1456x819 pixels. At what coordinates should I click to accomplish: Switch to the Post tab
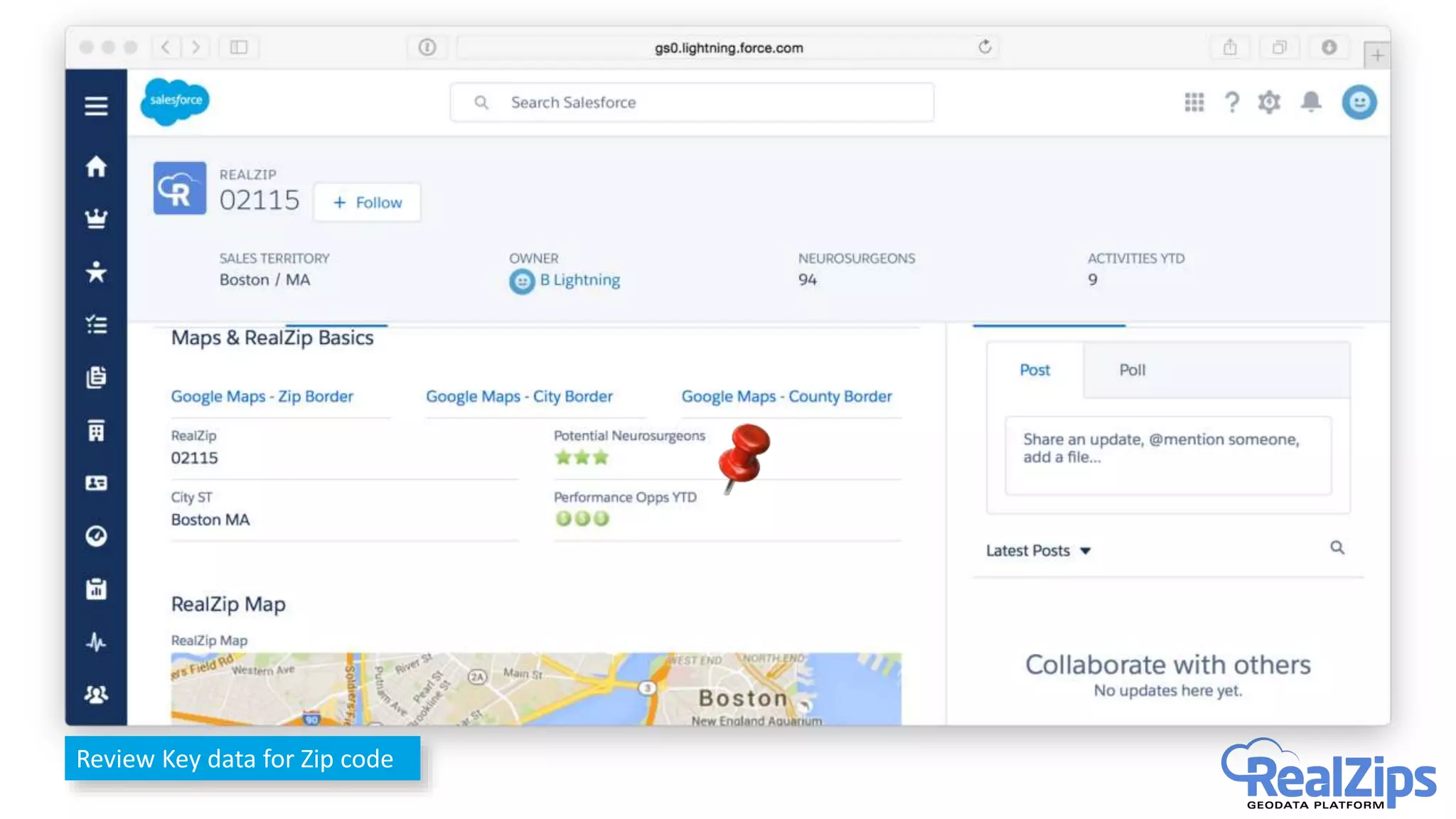coord(1034,370)
